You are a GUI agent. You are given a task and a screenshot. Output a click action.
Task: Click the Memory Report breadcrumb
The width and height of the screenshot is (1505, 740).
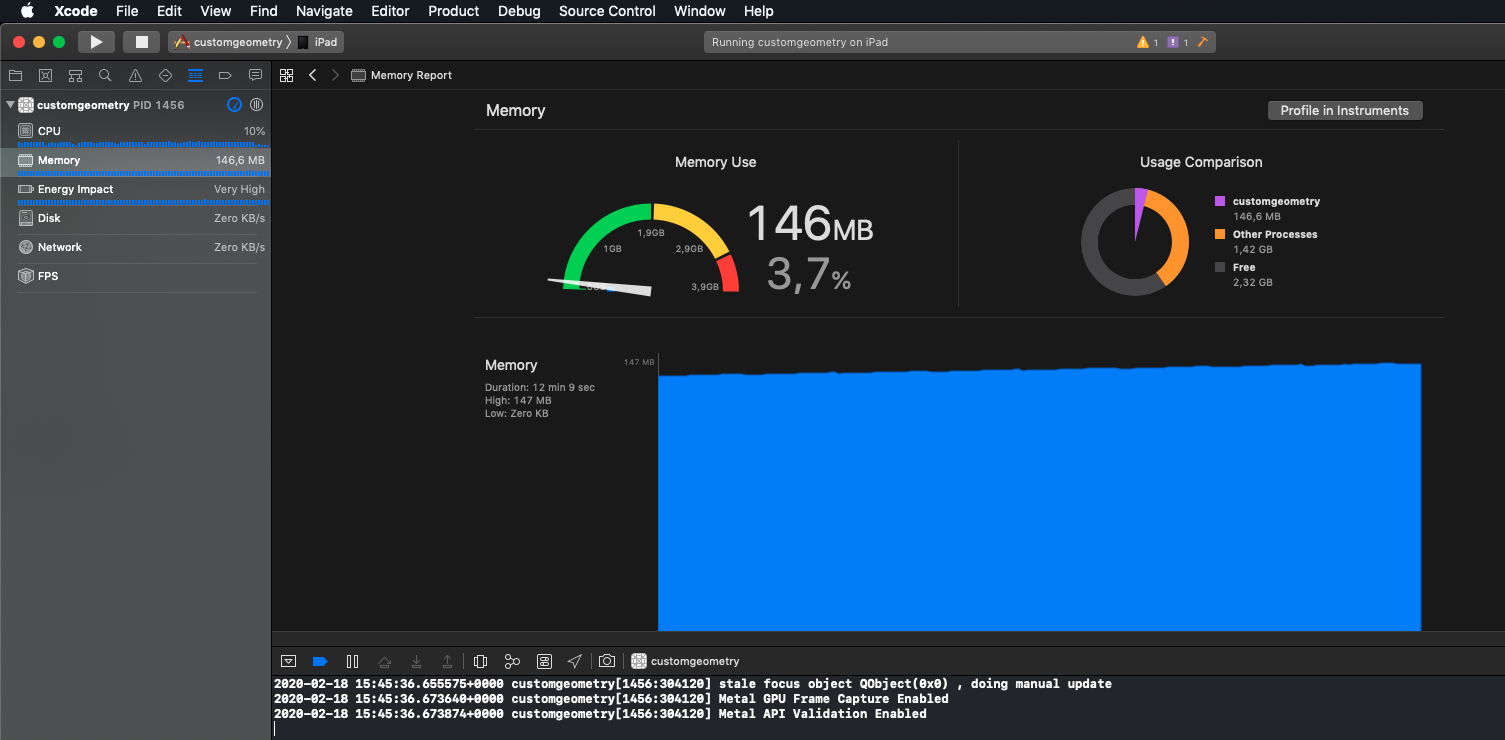(402, 75)
